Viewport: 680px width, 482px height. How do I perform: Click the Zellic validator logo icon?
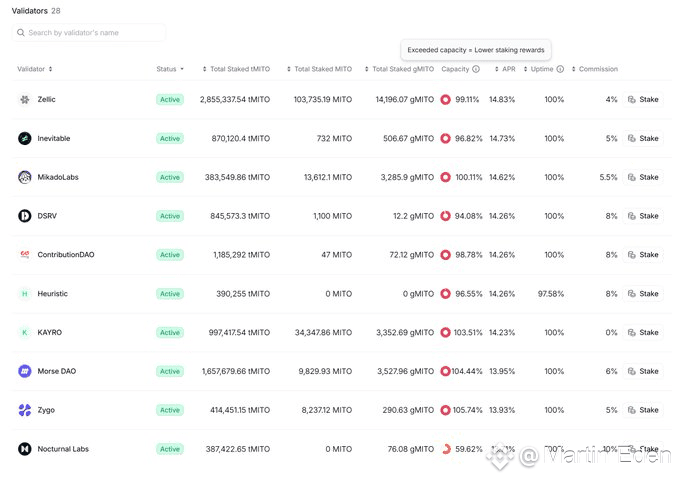click(25, 100)
